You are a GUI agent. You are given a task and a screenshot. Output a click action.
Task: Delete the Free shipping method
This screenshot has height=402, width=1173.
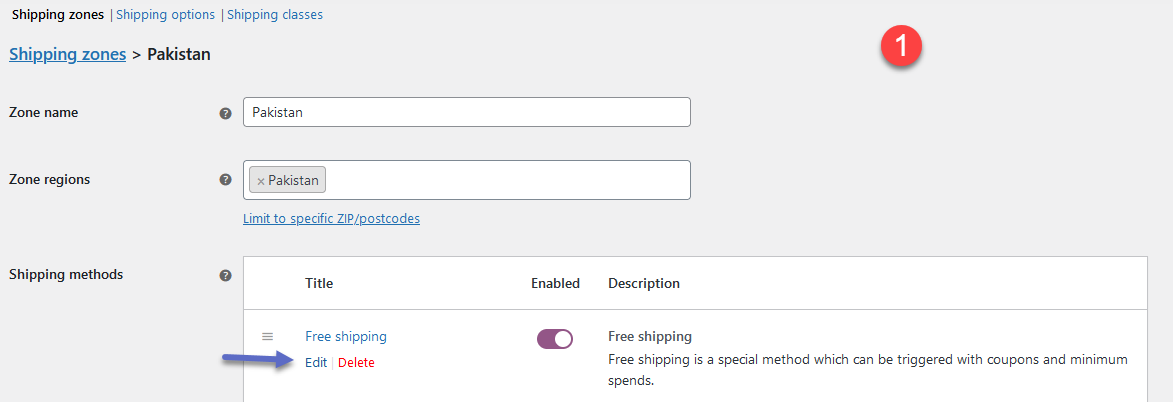(356, 363)
